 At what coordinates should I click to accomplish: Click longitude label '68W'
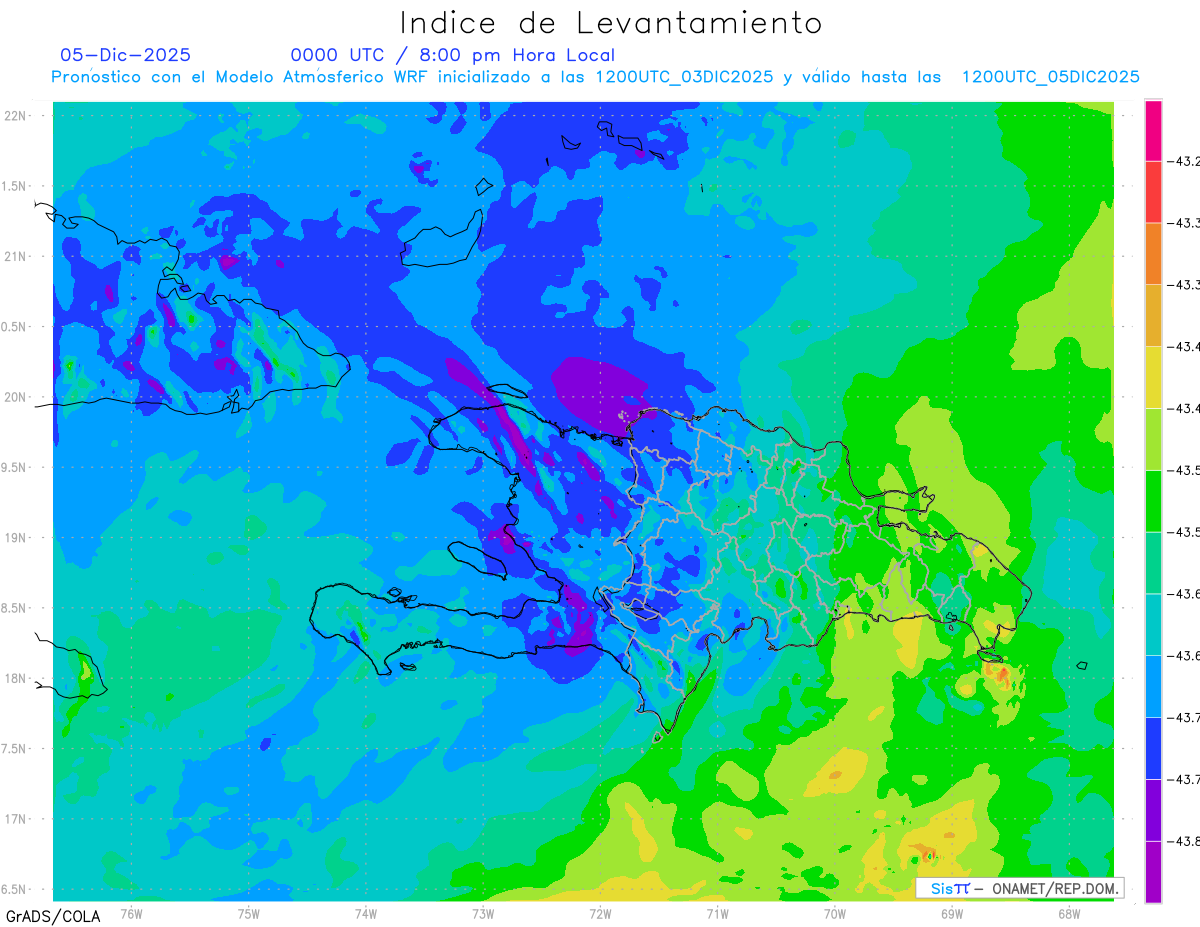click(x=1069, y=913)
